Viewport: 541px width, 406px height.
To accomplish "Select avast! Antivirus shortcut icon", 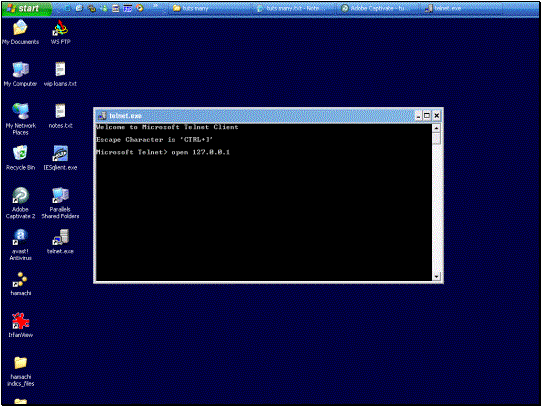I will (x=20, y=245).
